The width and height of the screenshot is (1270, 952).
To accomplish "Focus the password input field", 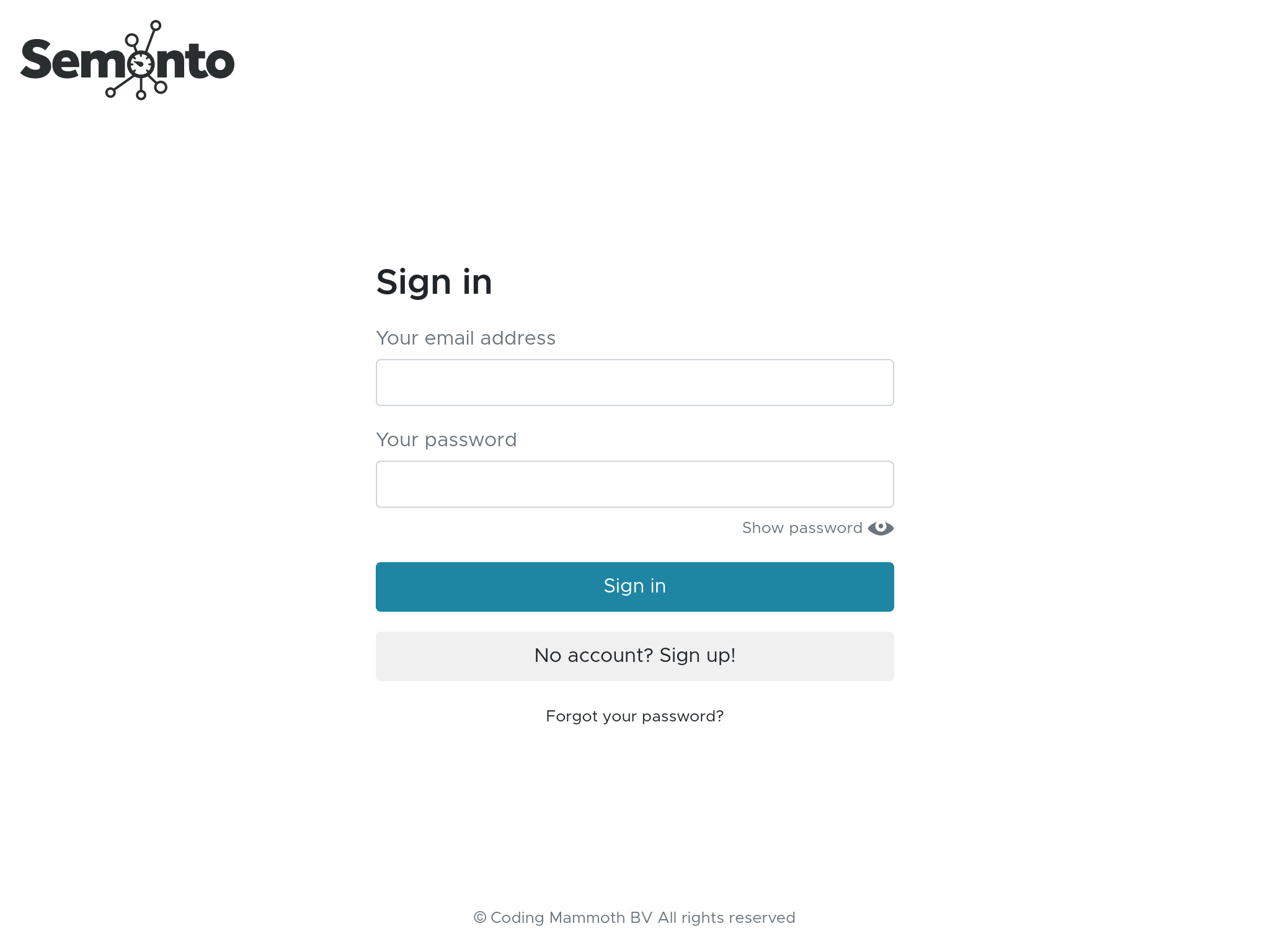I will (x=634, y=484).
